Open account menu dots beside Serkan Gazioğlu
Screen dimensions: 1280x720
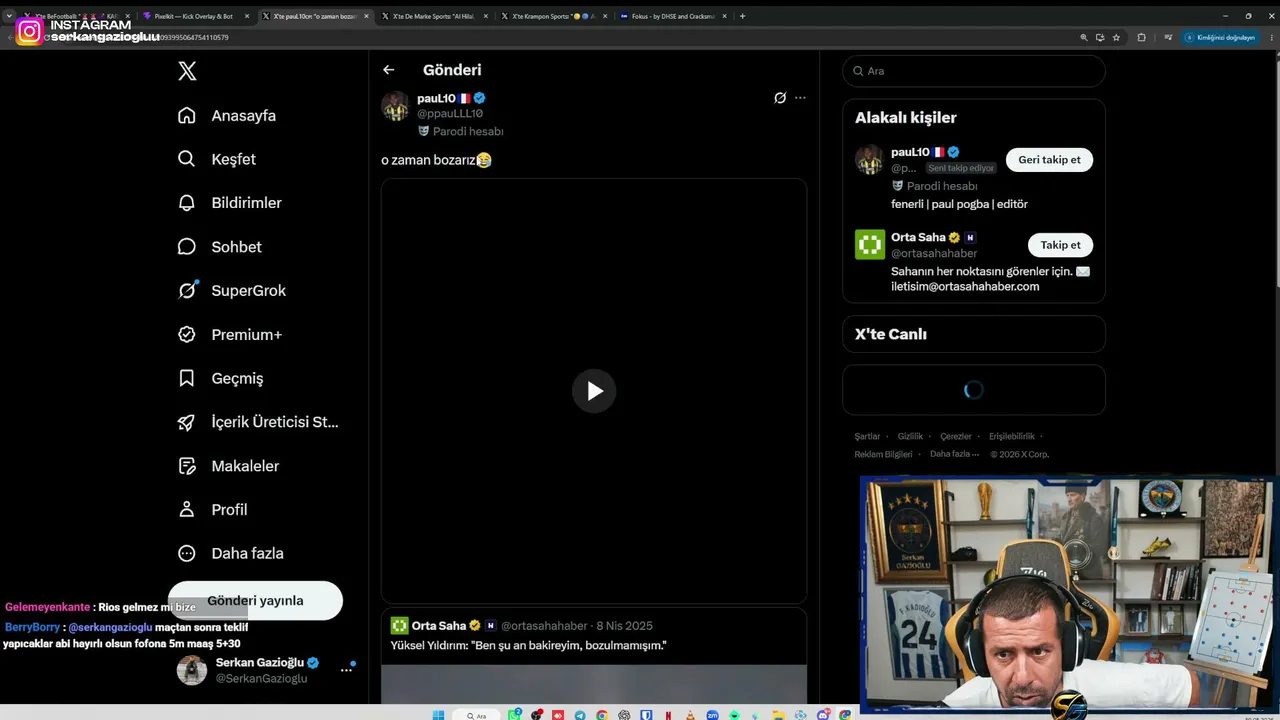click(346, 670)
